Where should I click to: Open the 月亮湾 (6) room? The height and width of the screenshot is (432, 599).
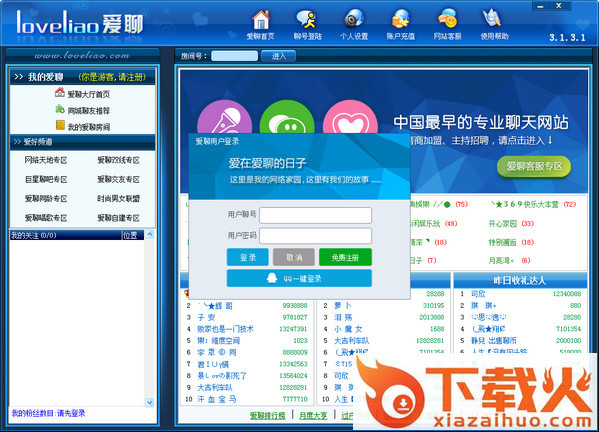[509, 260]
